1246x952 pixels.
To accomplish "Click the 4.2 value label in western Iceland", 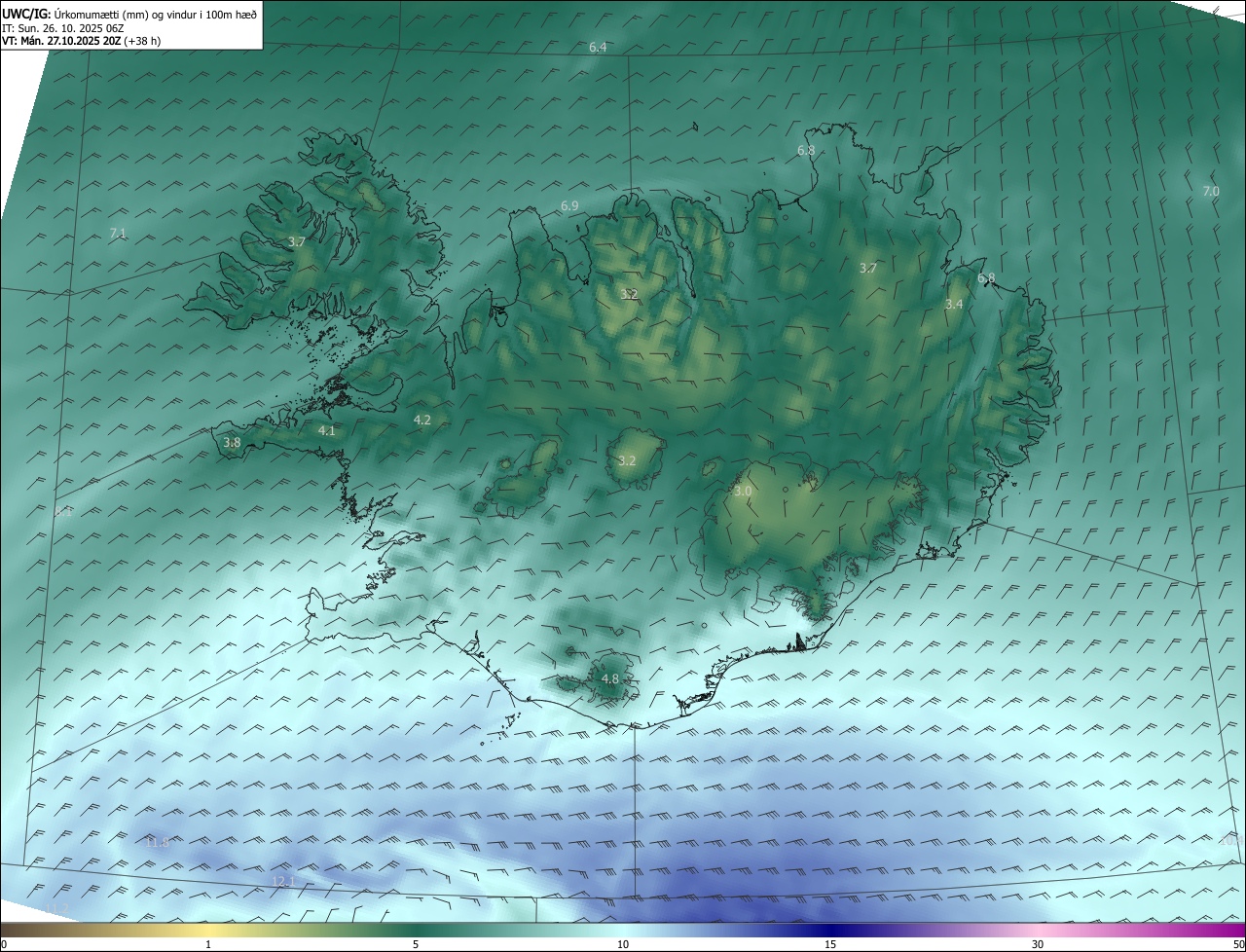I will click(421, 420).
